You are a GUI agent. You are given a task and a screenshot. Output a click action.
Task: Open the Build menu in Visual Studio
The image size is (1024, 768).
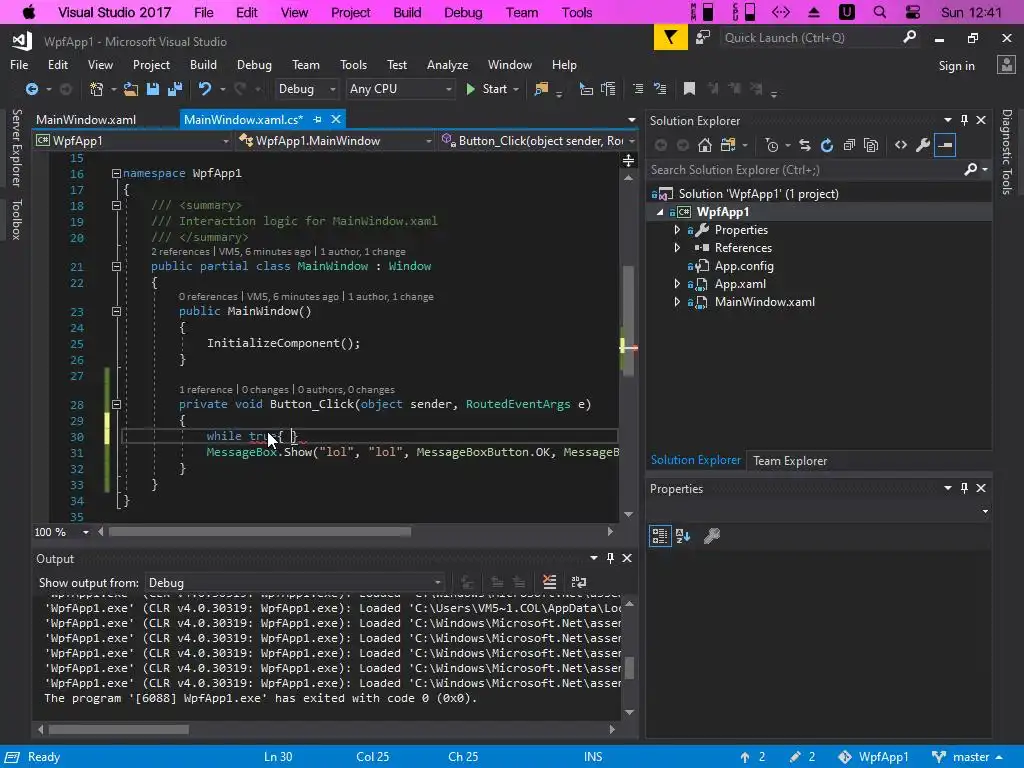tap(203, 65)
